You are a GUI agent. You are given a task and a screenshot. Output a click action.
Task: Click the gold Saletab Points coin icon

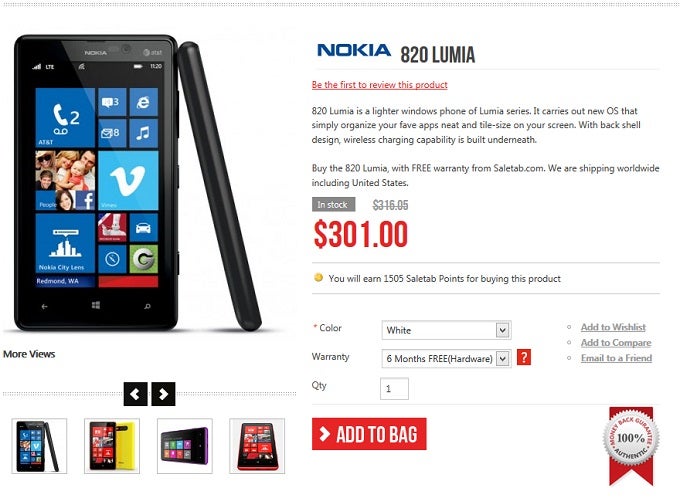318,277
